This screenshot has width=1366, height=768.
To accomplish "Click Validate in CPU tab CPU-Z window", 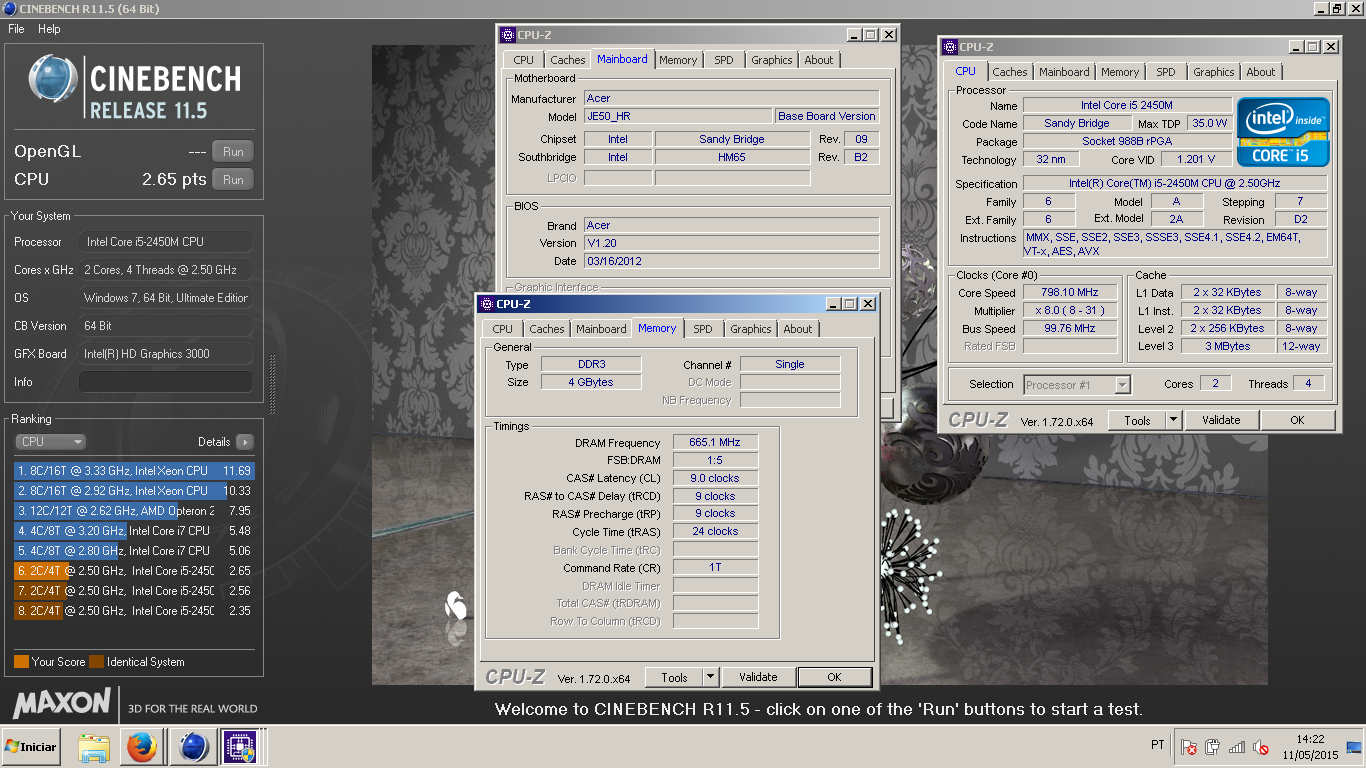I will pos(1221,420).
